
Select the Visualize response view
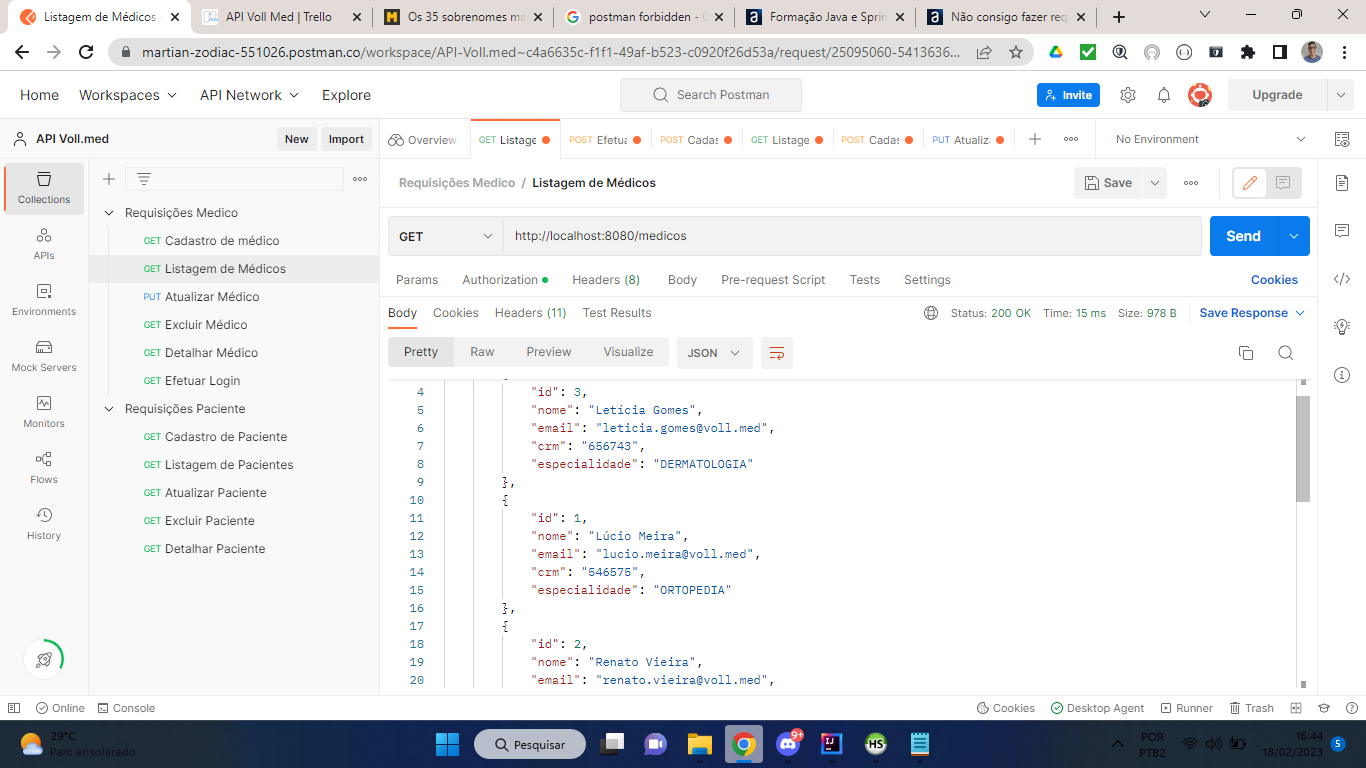pyautogui.click(x=628, y=352)
